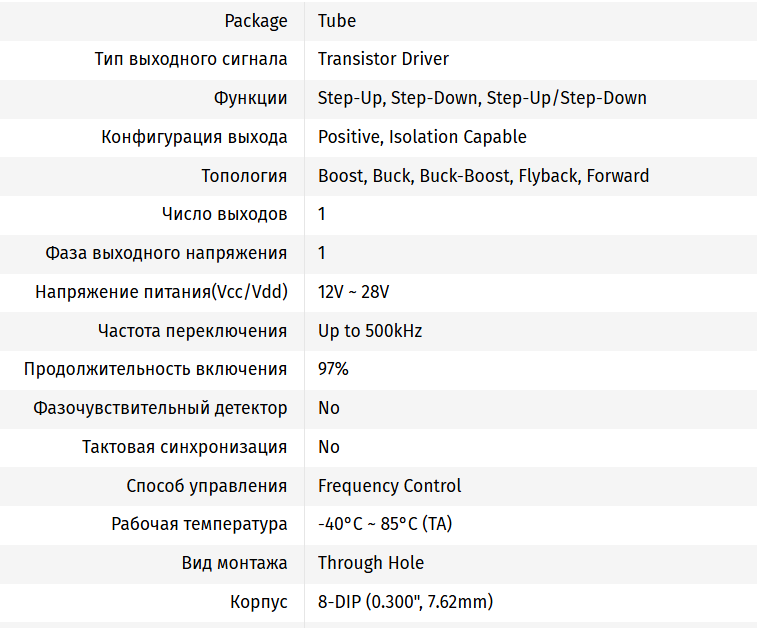Click the 'Фазочувствительный детектор' label
Viewport: 757px width, 628px height.
pos(160,408)
